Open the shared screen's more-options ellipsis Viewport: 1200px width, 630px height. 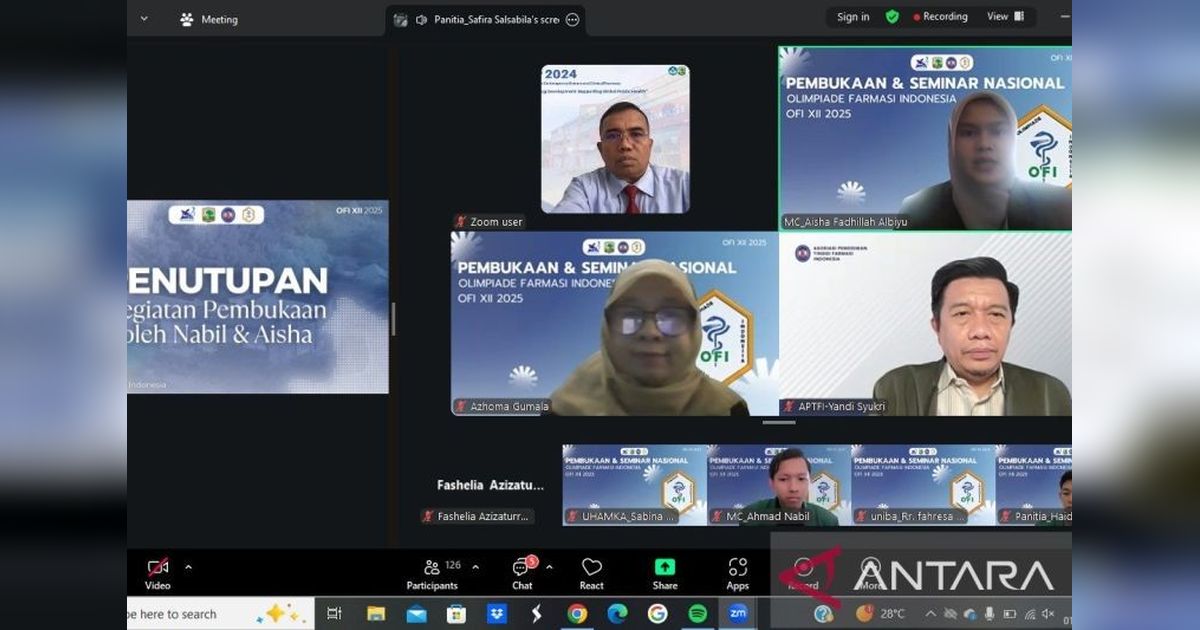(x=572, y=20)
